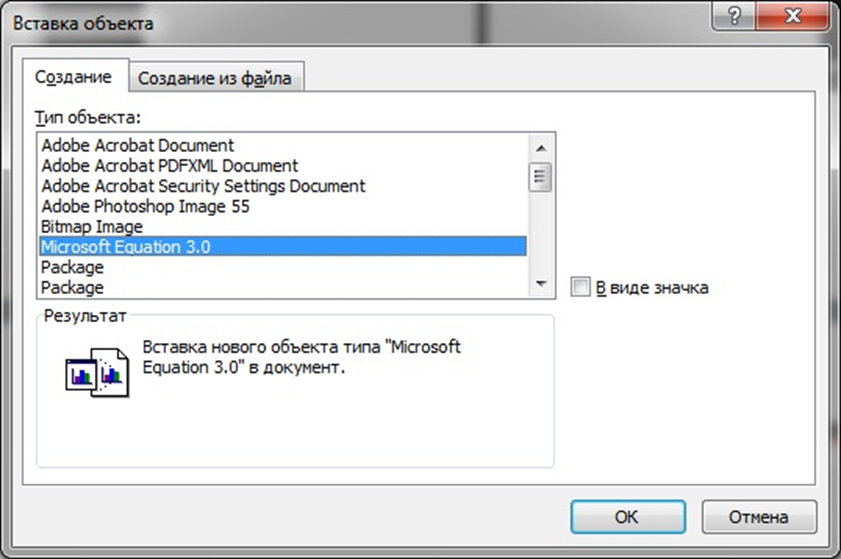The height and width of the screenshot is (559, 841).
Task: Select Microsoft Equation 3.0 entry
Action: point(283,247)
